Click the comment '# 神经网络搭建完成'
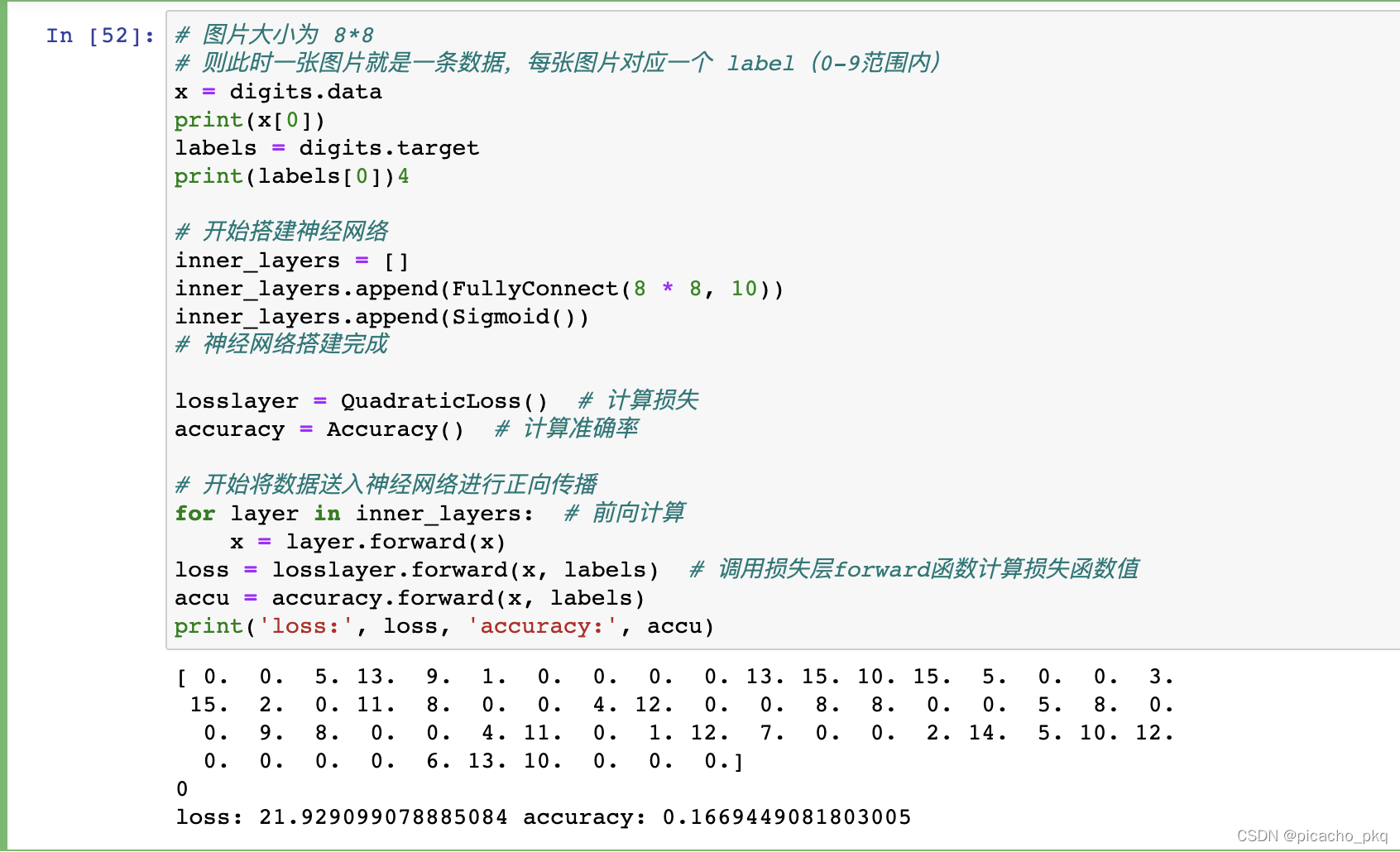The height and width of the screenshot is (852, 1400). [x=282, y=344]
